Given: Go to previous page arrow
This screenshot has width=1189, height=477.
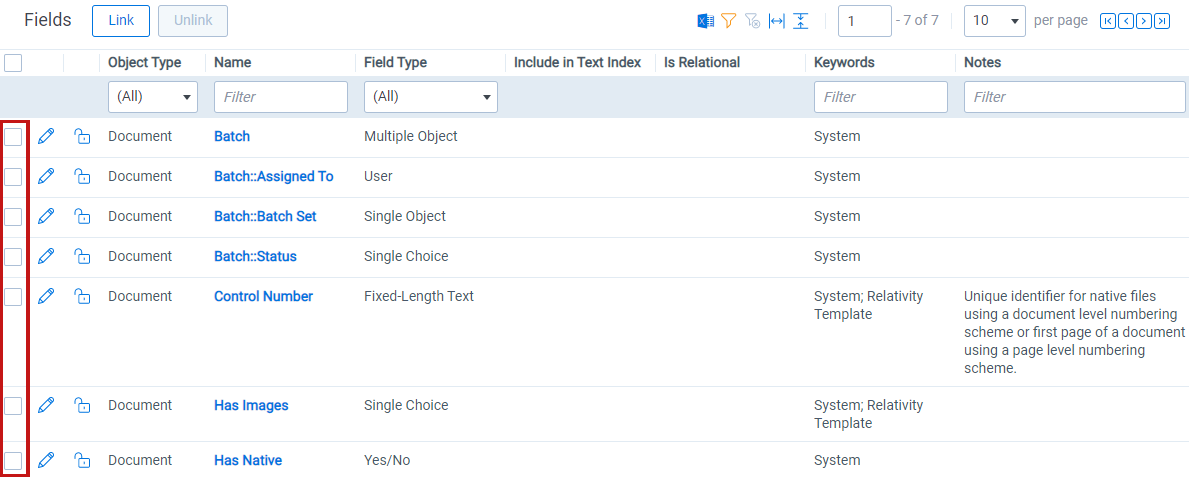Looking at the screenshot, I should point(1126,21).
